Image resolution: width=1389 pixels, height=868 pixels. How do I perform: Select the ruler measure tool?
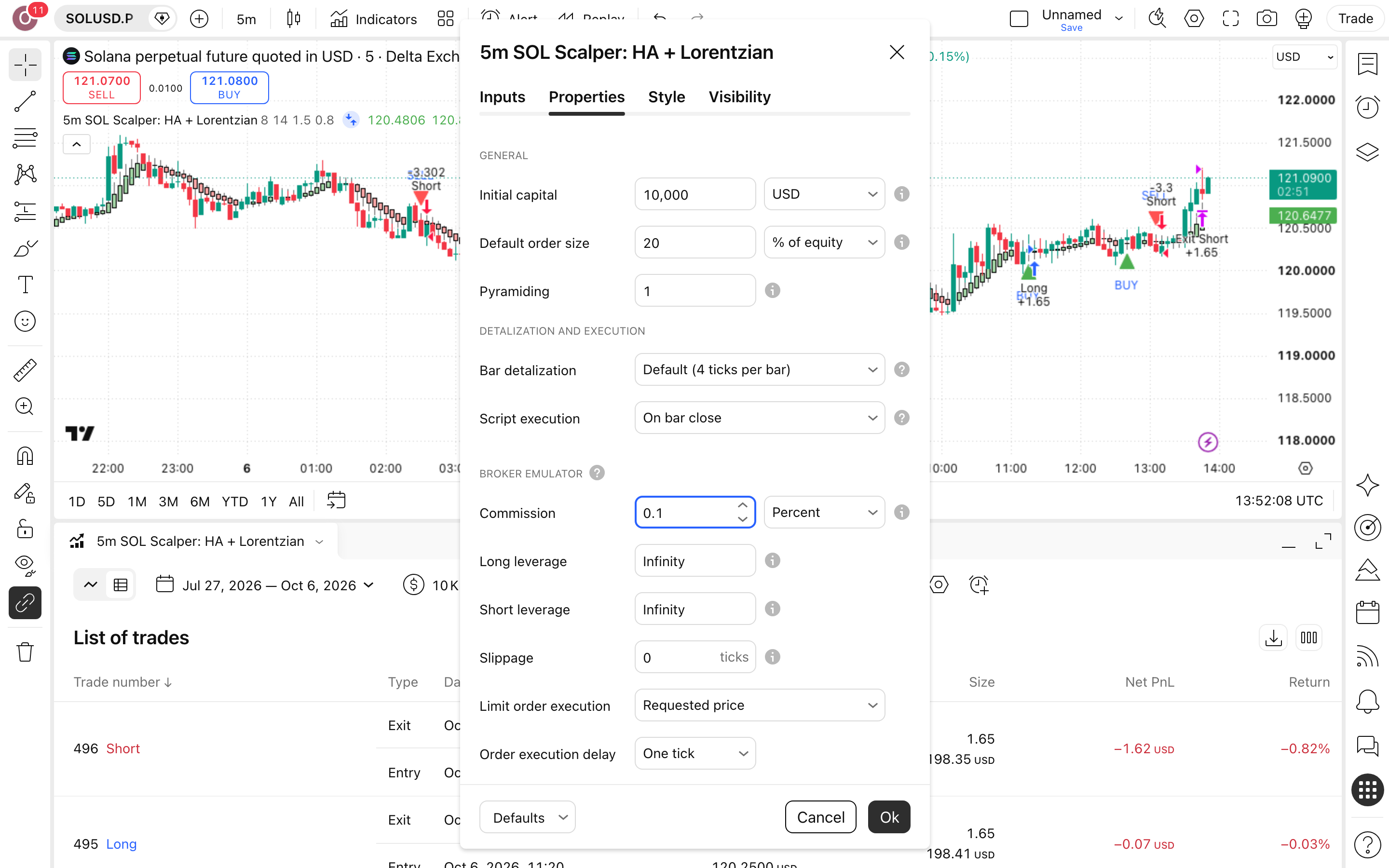tap(25, 370)
